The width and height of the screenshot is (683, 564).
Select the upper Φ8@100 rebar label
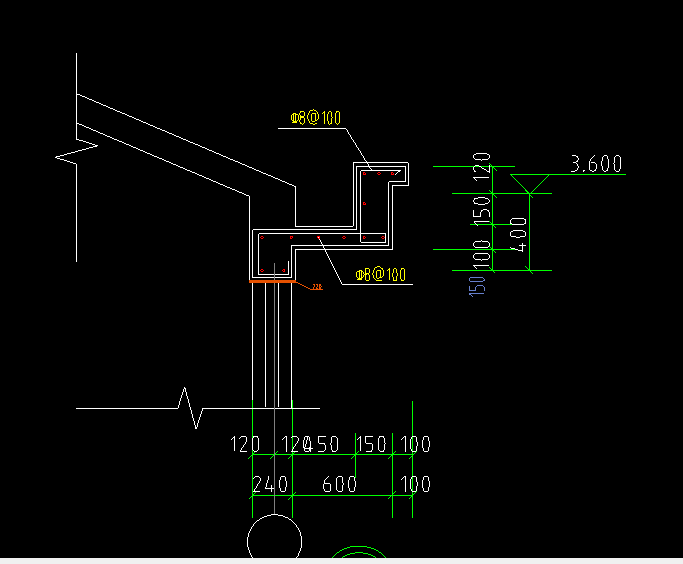coord(315,118)
